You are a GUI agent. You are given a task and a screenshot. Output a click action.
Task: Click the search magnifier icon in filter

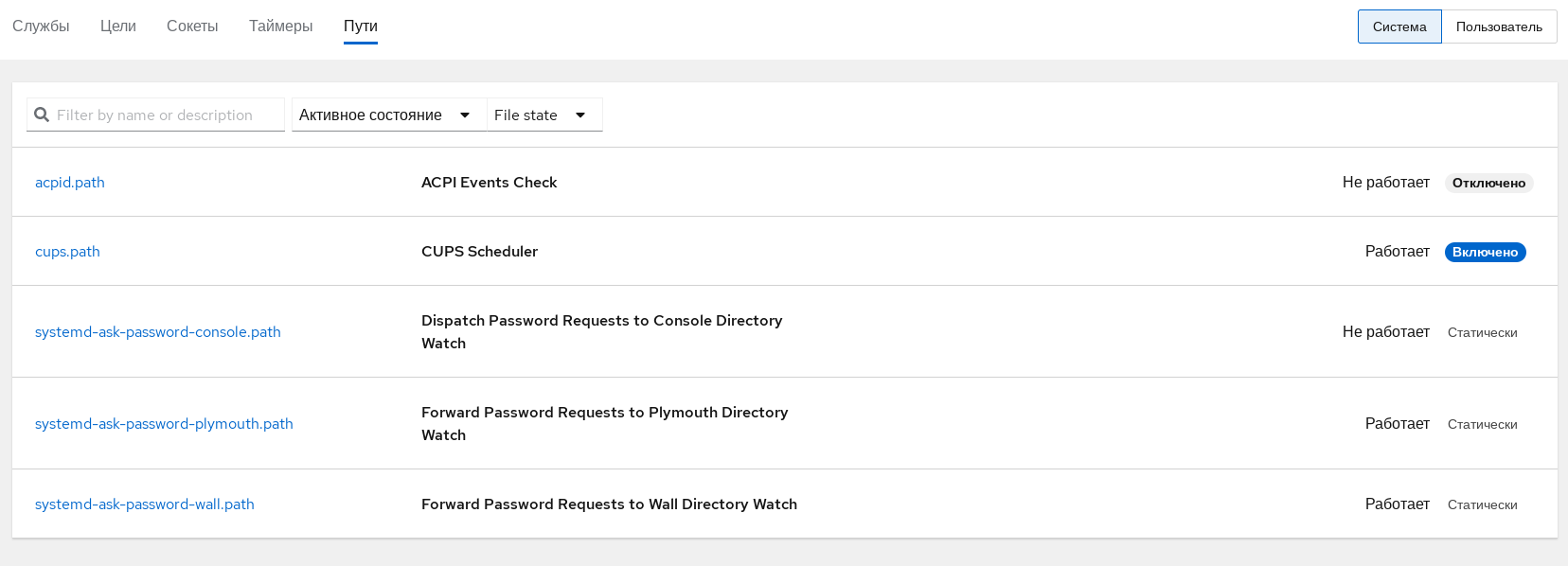[x=42, y=115]
